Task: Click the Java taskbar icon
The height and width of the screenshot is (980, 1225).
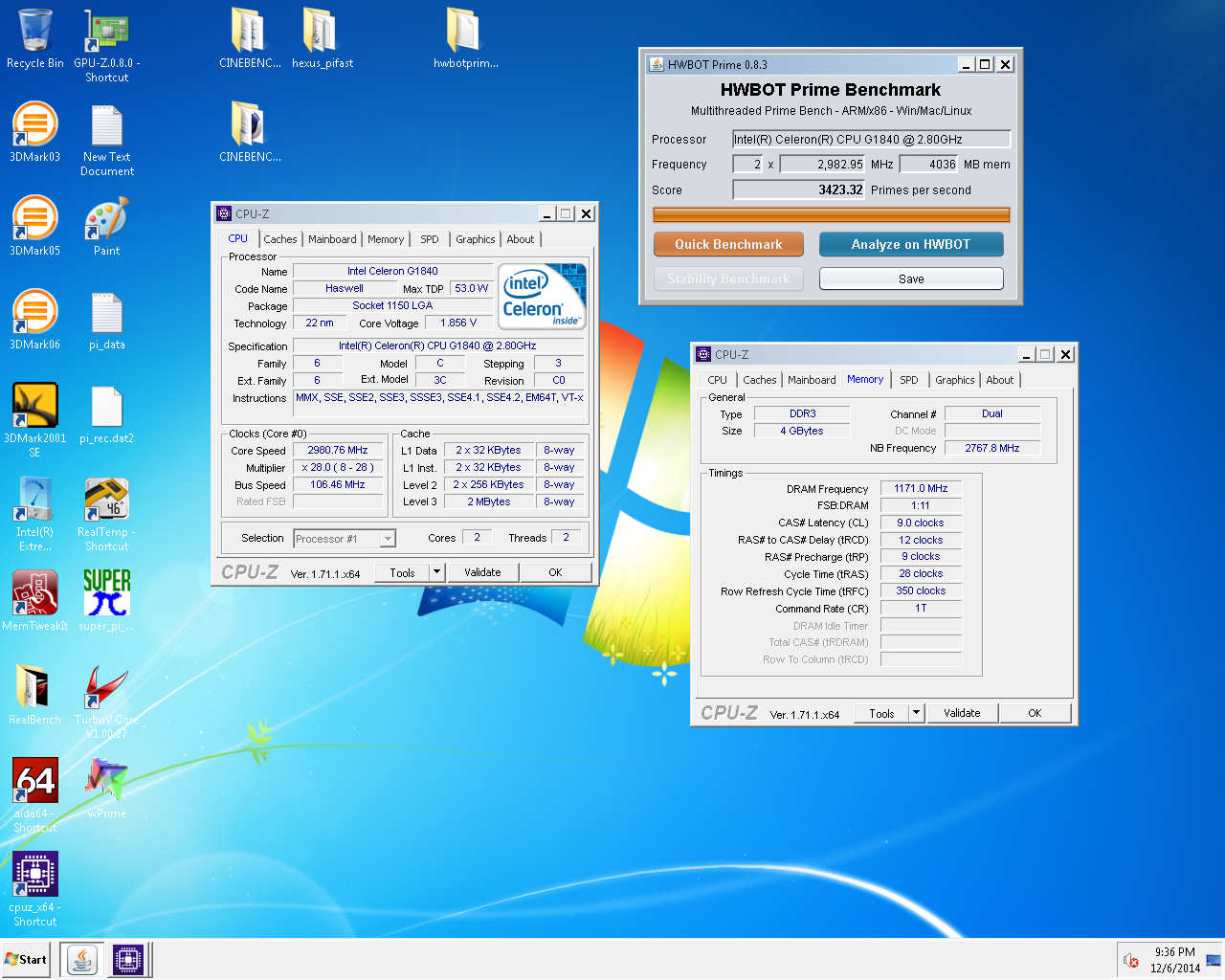Action: 82,959
